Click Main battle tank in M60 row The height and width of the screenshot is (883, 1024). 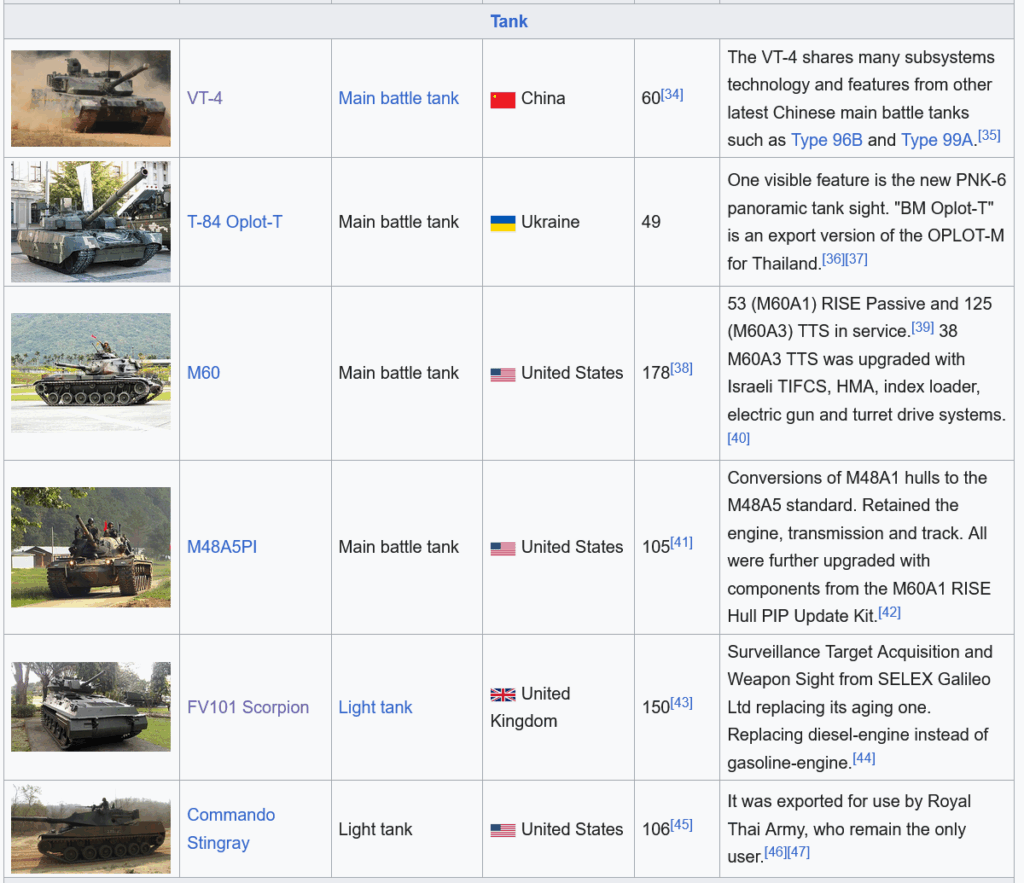pos(398,373)
